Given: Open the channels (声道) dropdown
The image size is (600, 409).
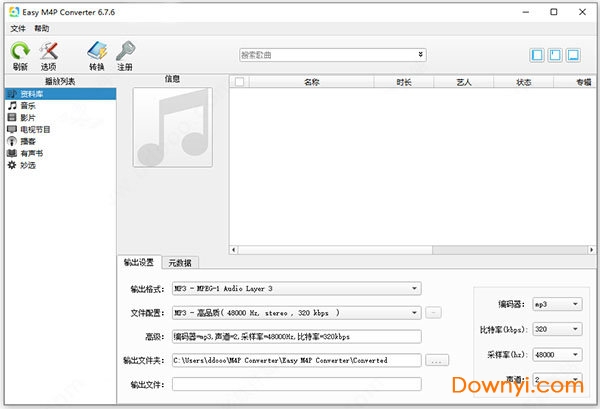Looking at the screenshot, I should click(x=558, y=379).
